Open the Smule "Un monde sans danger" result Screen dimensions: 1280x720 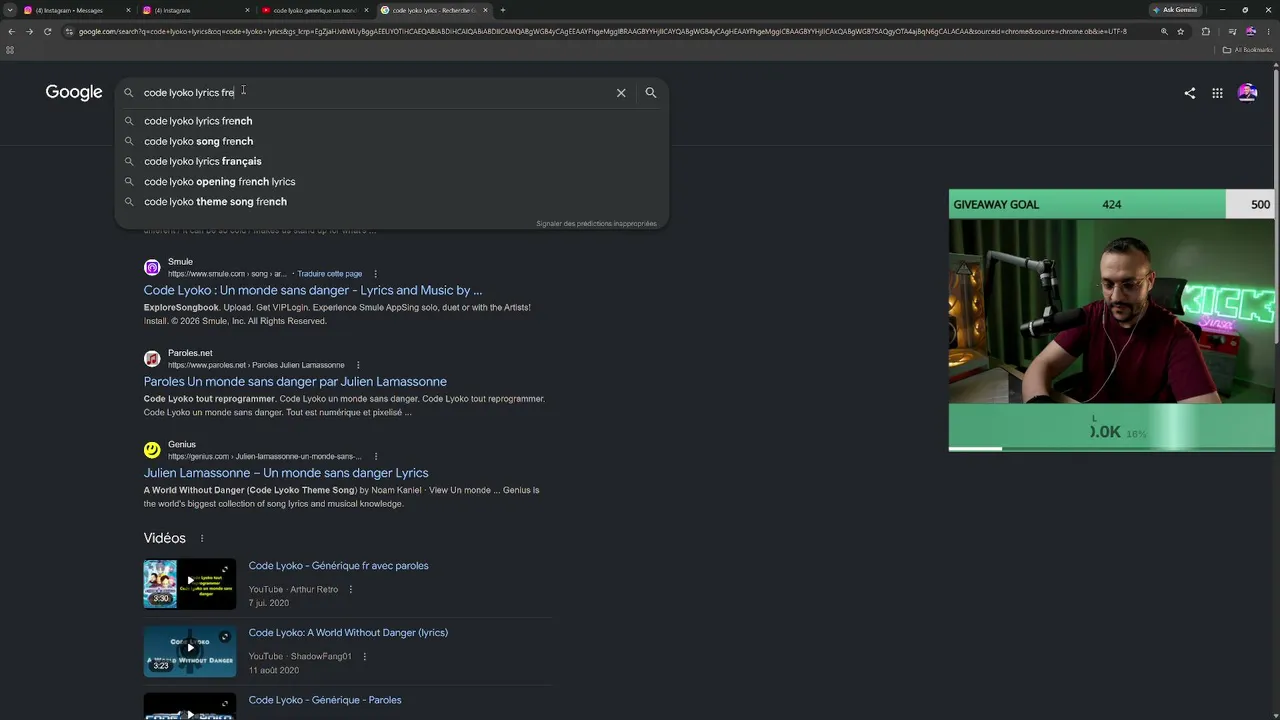click(x=313, y=290)
